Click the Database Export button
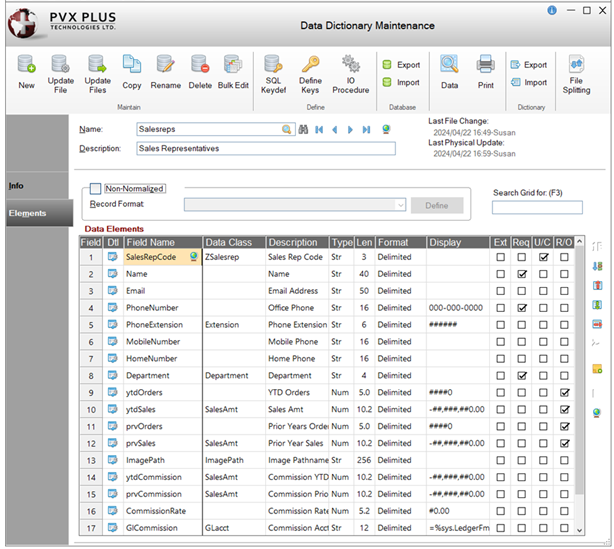The width and height of the screenshot is (614, 549). coord(401,65)
